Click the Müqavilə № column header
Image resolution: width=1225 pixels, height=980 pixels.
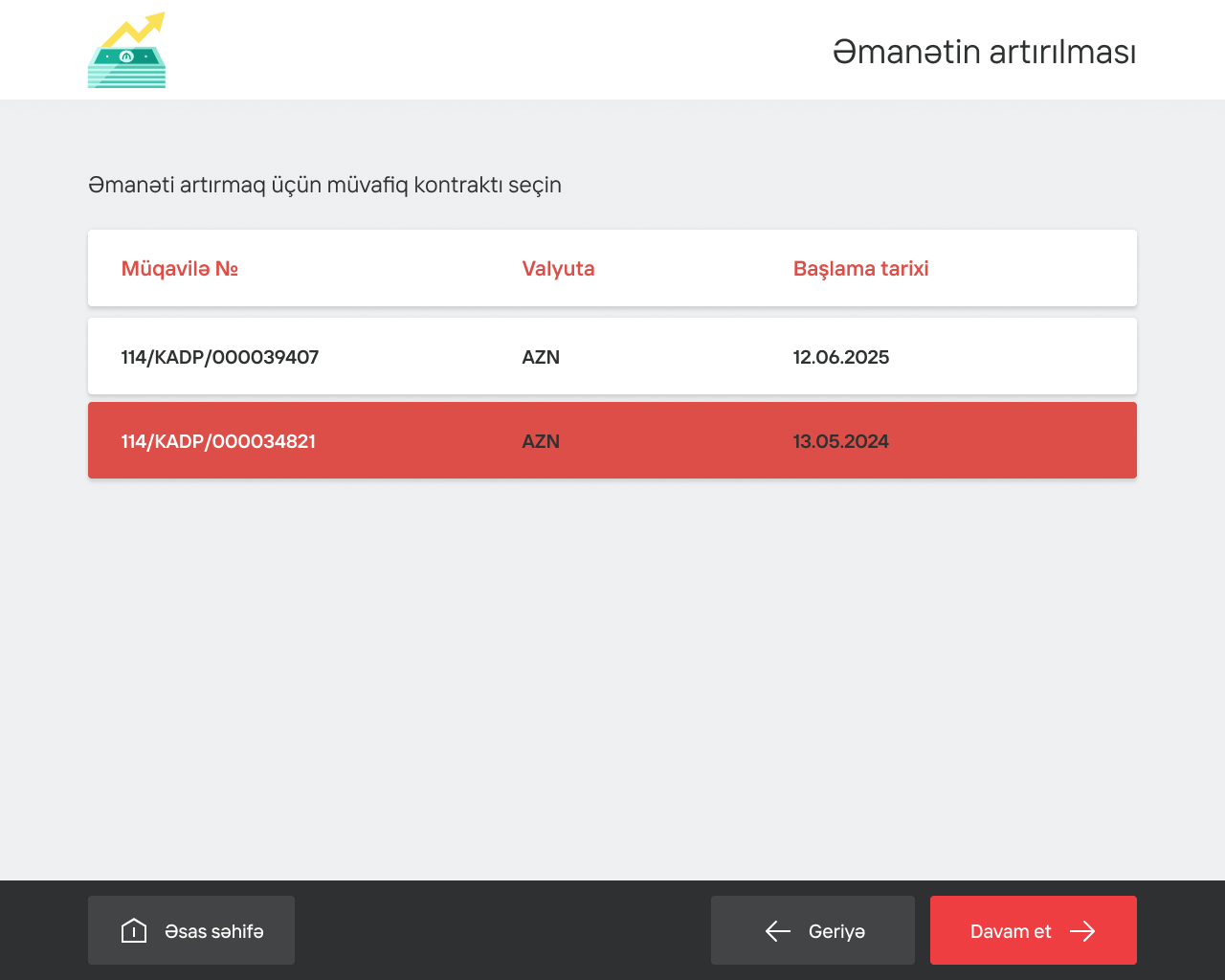click(x=180, y=269)
